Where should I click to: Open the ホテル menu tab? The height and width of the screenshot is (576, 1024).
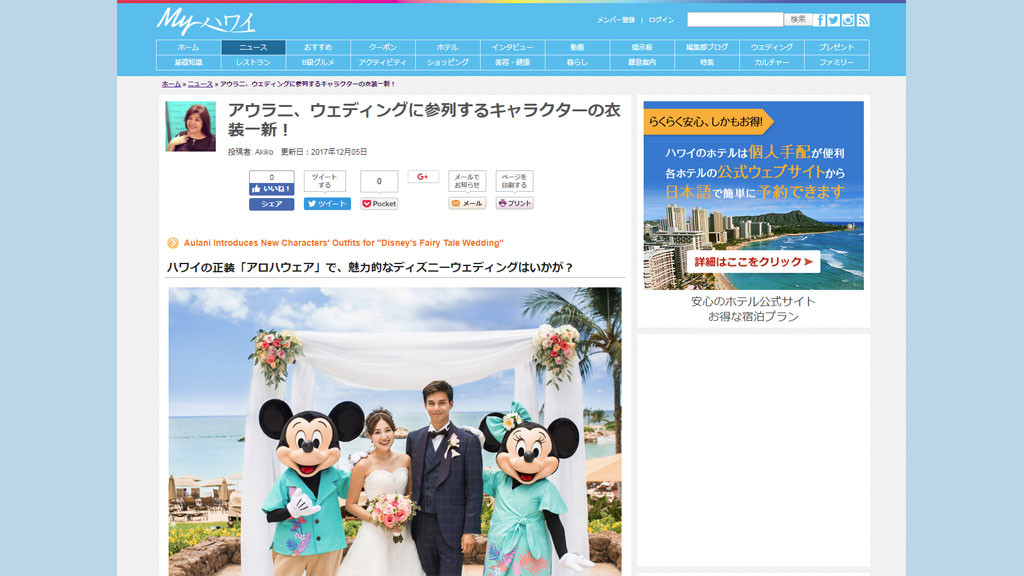[x=447, y=47]
